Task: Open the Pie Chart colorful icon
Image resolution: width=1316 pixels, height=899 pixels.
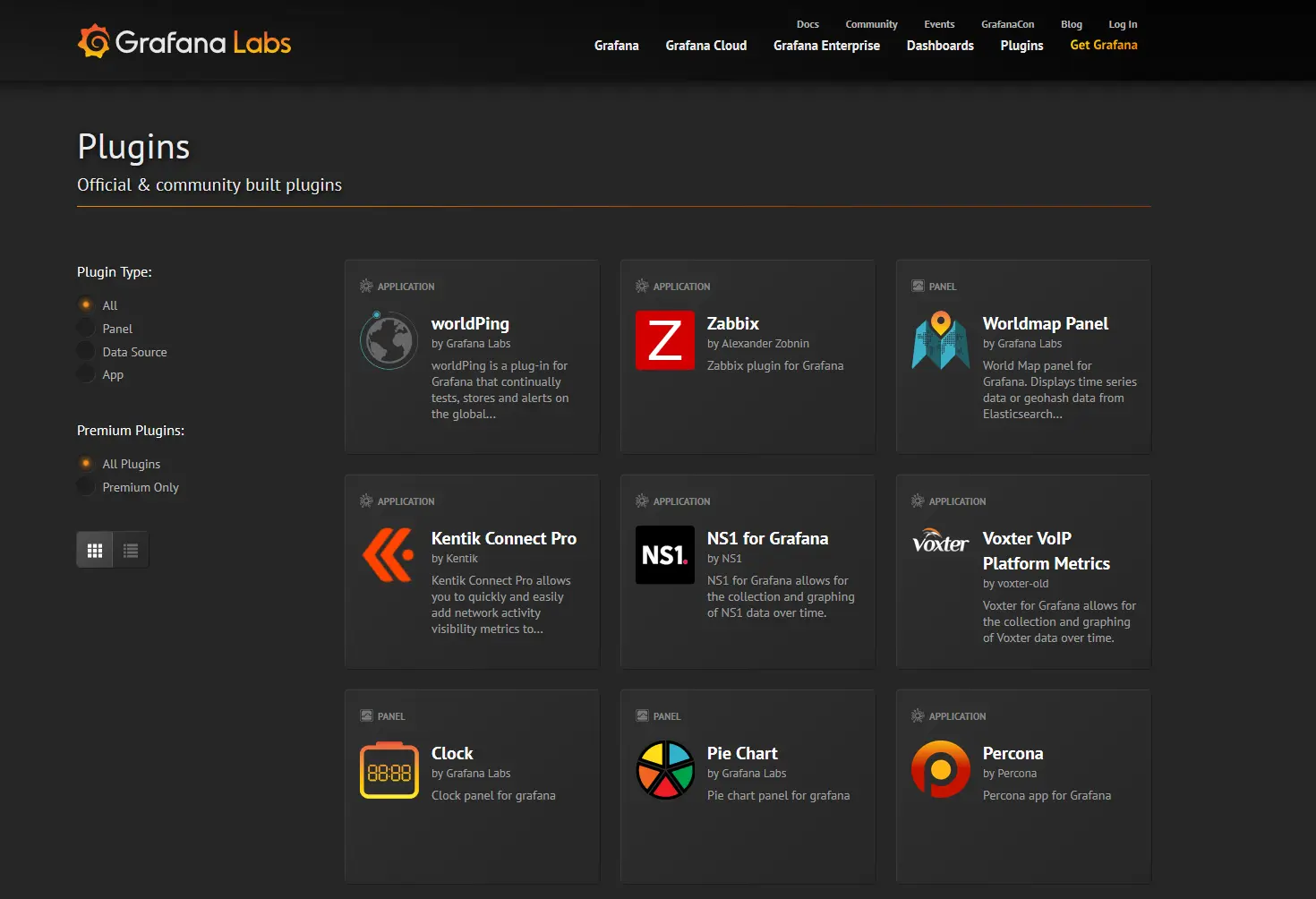Action: [665, 770]
